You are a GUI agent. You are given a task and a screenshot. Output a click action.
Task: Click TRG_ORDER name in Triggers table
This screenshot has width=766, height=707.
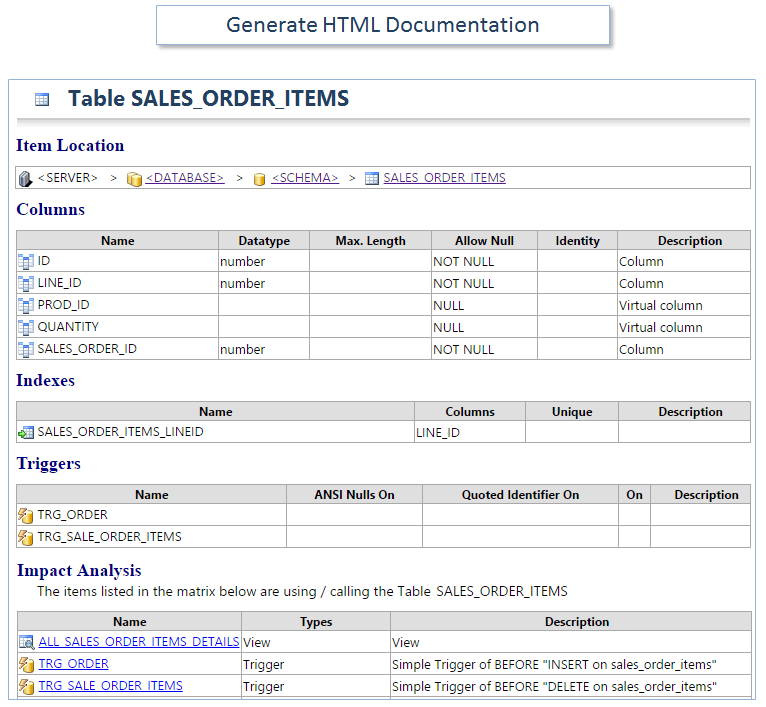(x=72, y=514)
